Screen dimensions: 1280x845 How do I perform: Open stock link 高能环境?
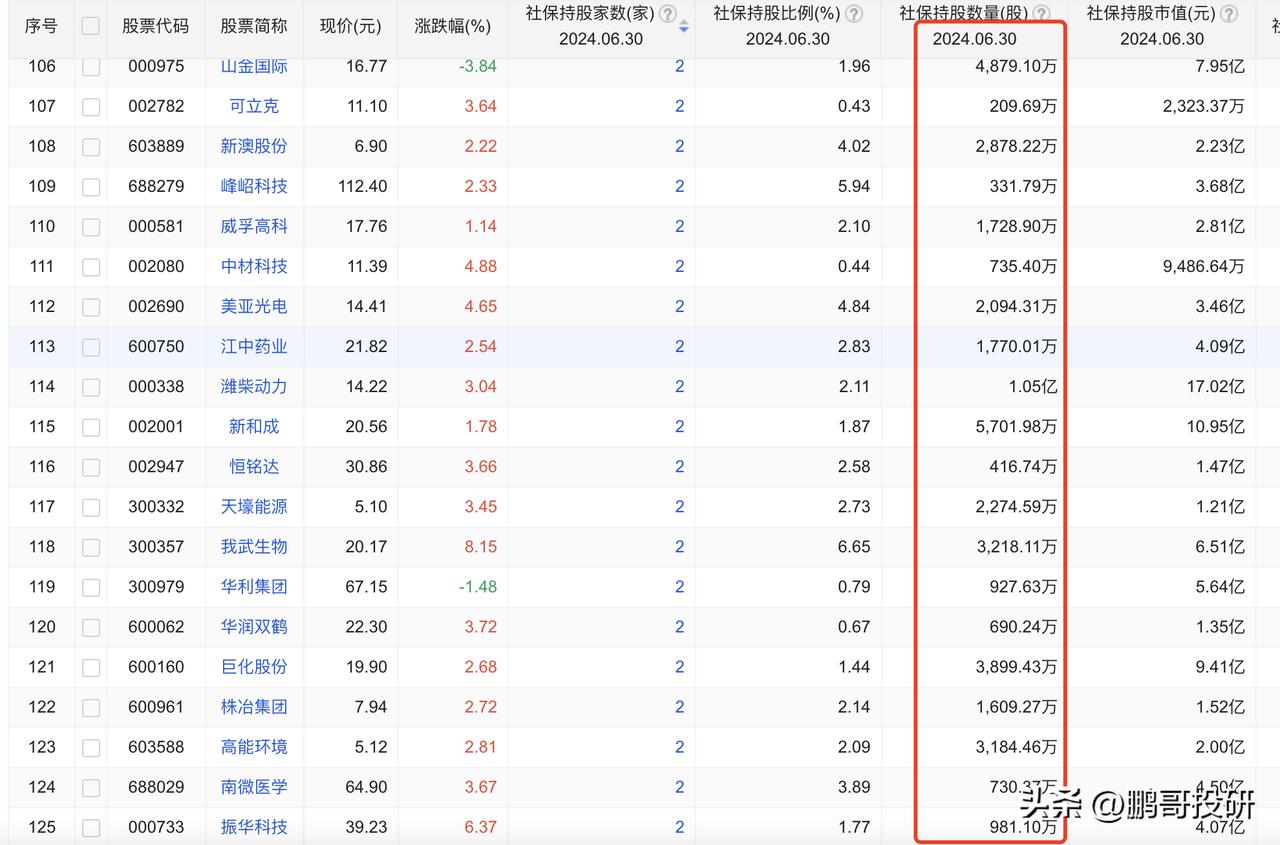pyautogui.click(x=254, y=746)
